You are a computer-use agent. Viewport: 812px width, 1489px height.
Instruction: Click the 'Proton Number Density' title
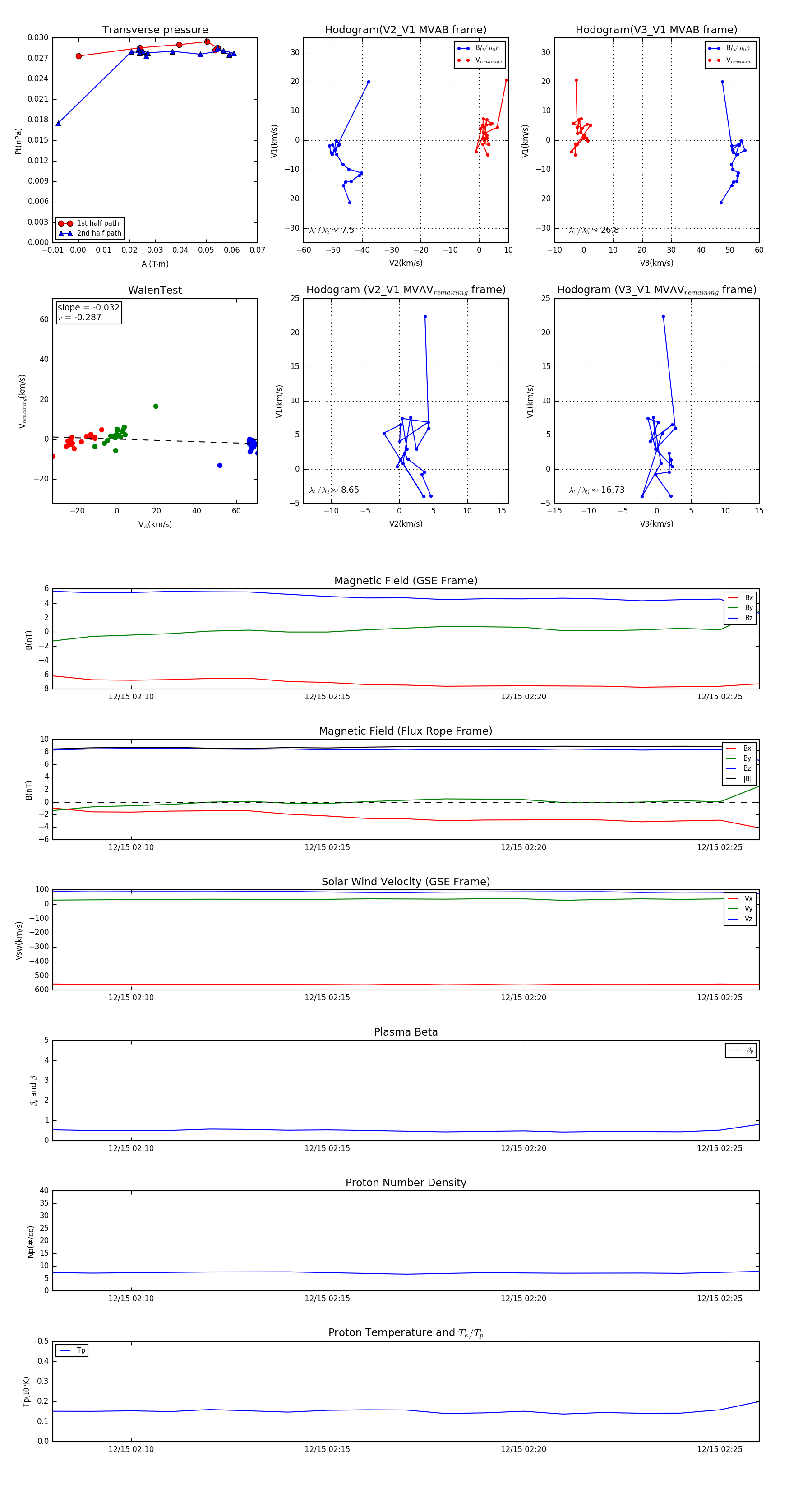tap(406, 1183)
